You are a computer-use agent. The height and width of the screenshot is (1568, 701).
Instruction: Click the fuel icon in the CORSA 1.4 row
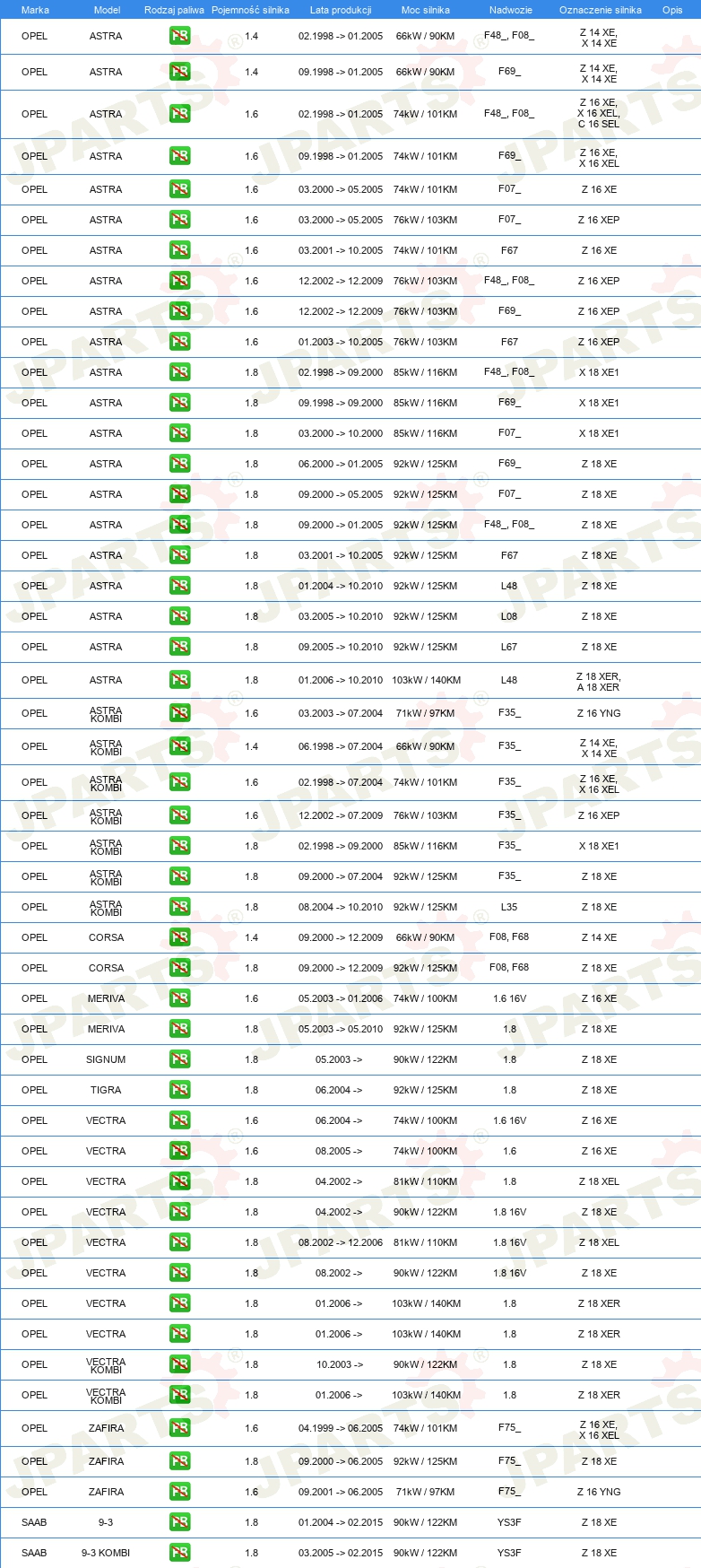click(x=179, y=937)
